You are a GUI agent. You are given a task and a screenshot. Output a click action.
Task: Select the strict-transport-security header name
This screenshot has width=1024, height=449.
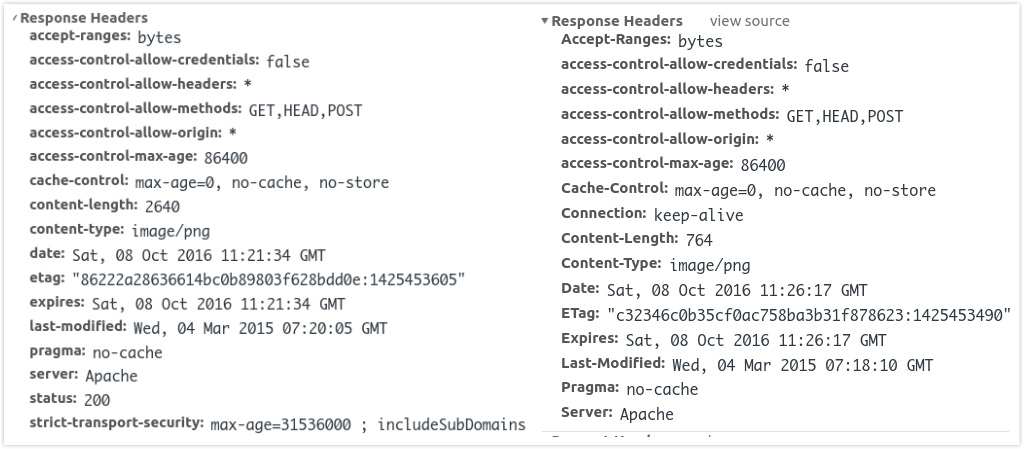116,424
